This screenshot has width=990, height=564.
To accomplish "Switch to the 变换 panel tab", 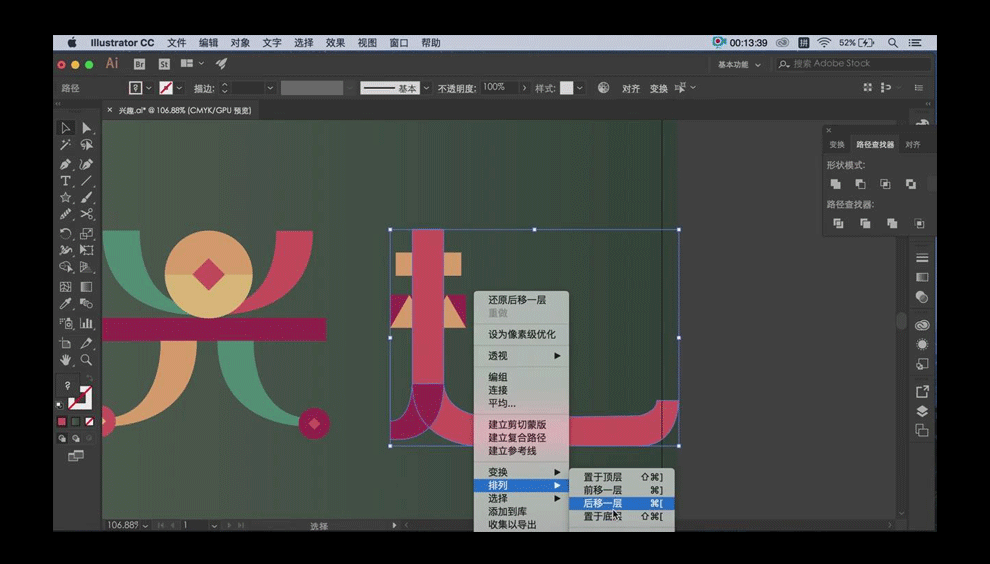I will 837,145.
